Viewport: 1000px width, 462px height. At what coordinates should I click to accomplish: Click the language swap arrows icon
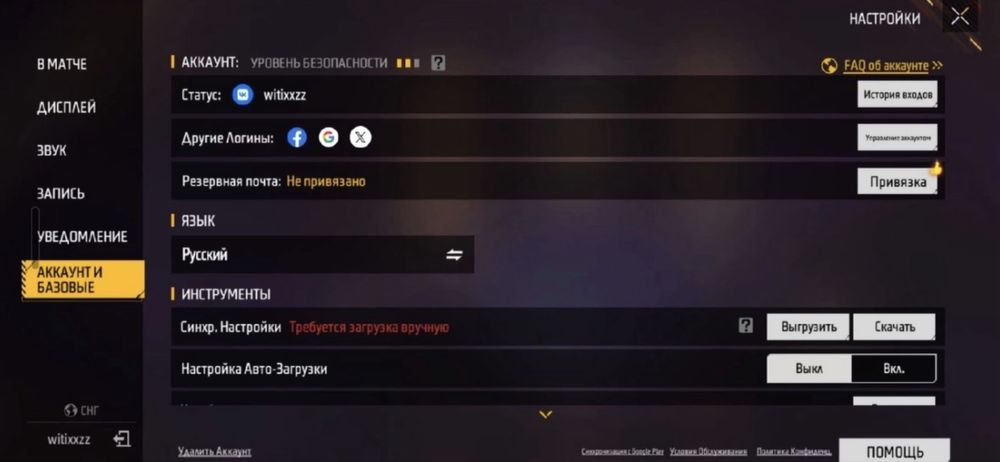[454, 255]
